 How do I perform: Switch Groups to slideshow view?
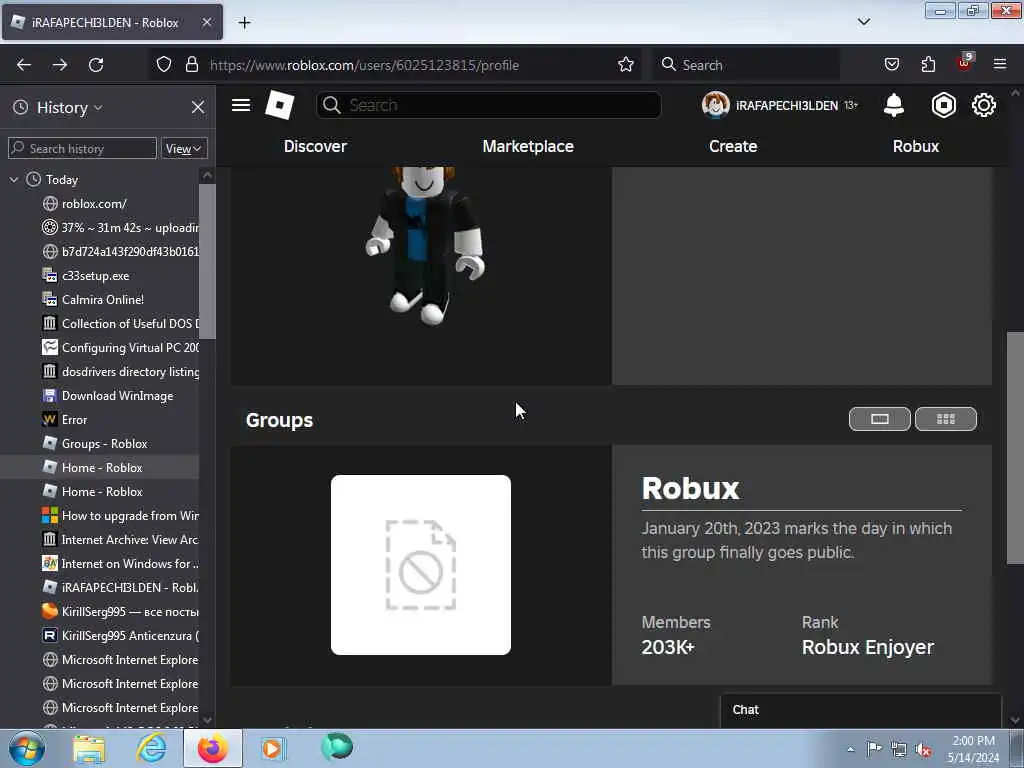880,419
